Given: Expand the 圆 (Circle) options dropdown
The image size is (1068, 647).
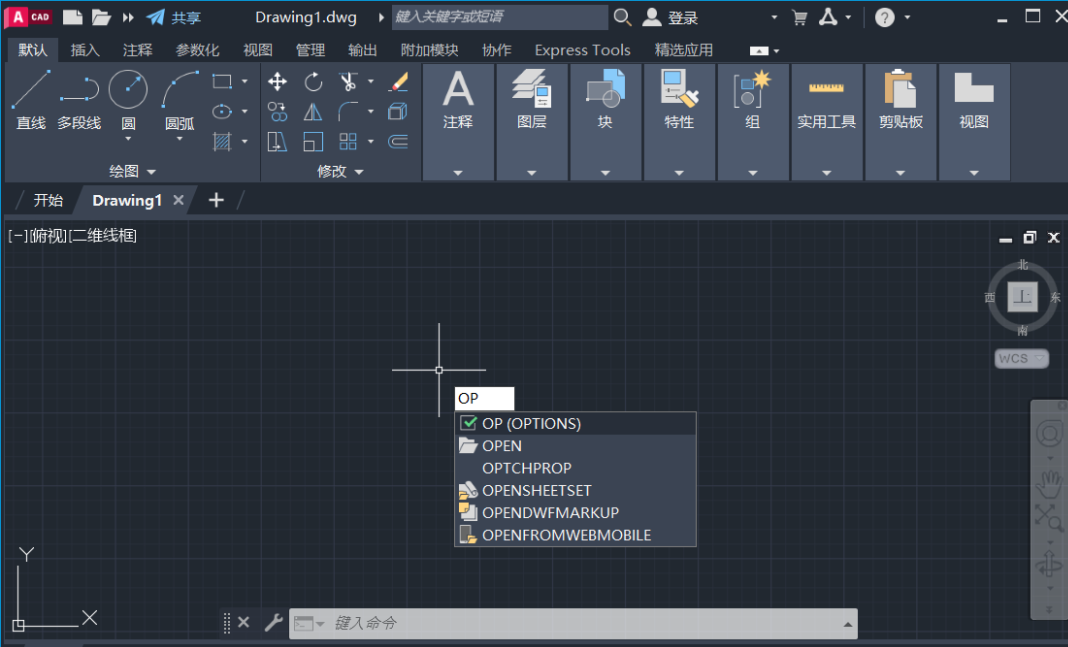Looking at the screenshot, I should (128, 139).
